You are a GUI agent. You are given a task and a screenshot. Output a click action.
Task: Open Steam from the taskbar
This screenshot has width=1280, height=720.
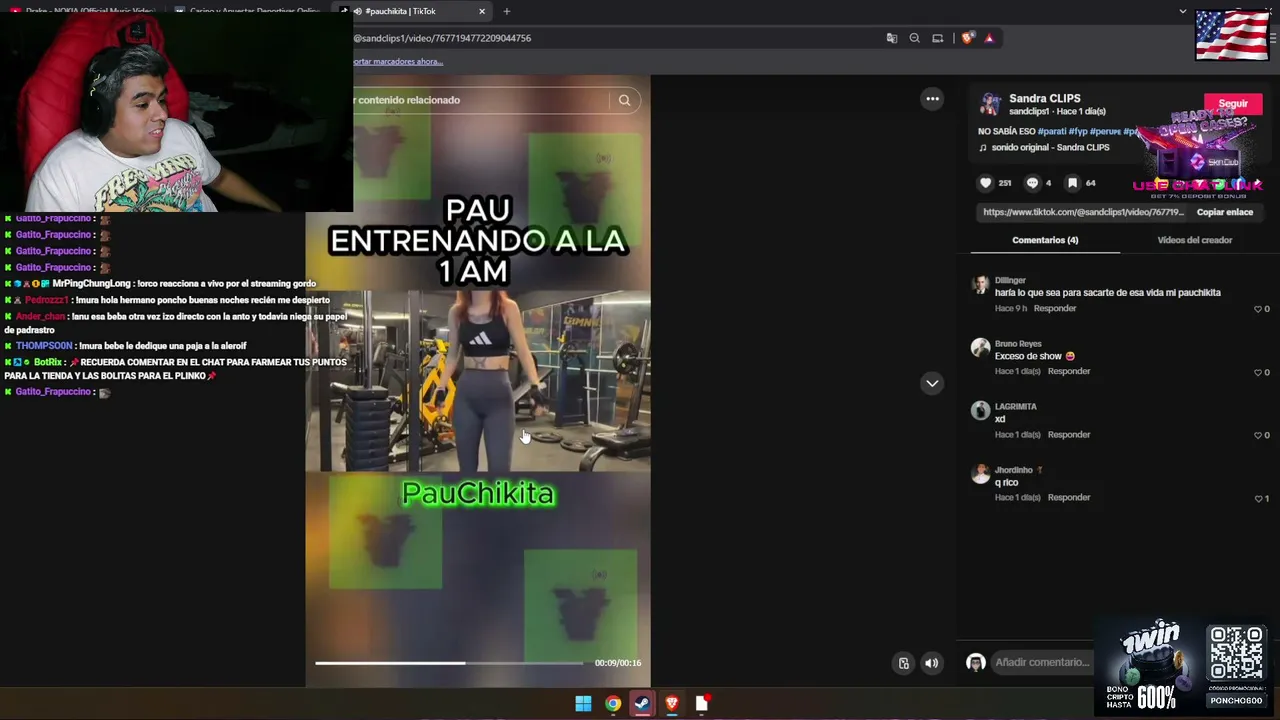pos(642,703)
